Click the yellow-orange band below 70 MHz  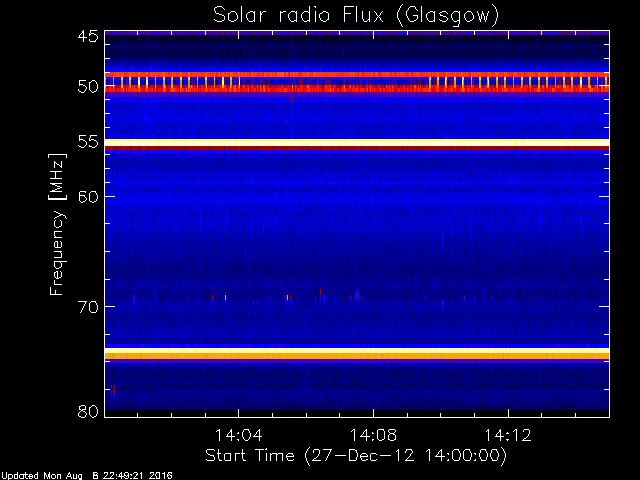[x=357, y=353]
